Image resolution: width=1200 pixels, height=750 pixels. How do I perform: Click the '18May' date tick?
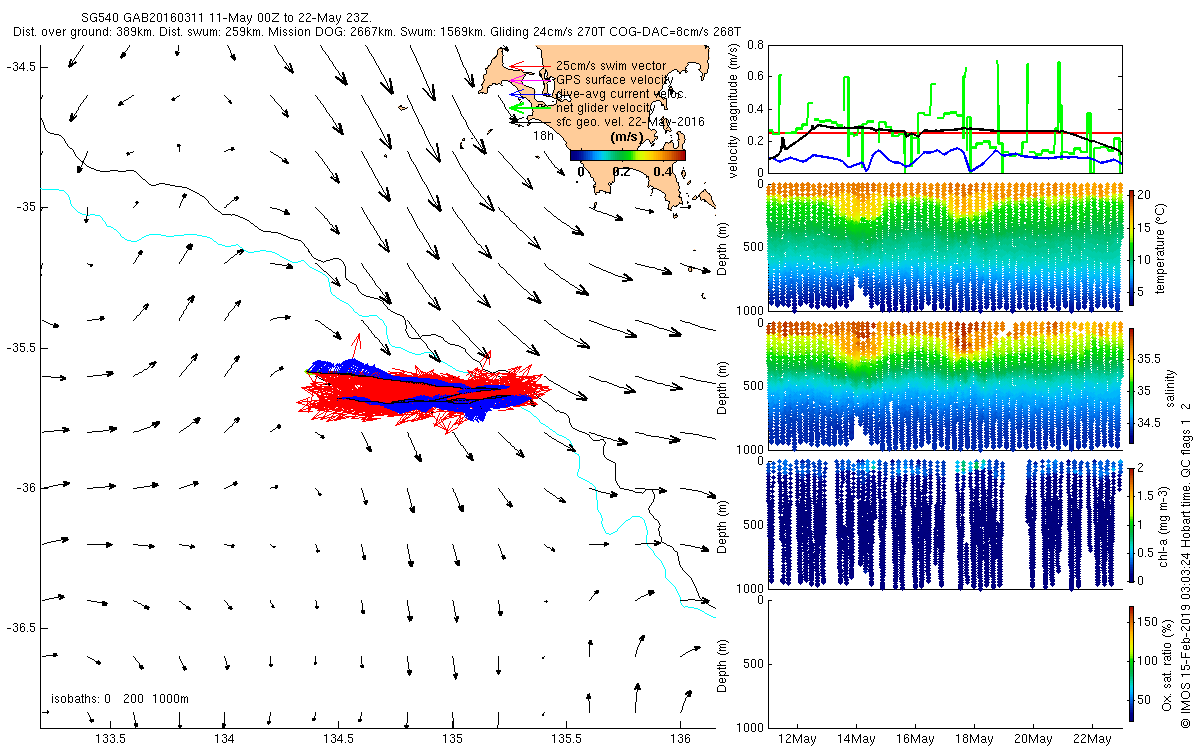point(975,739)
